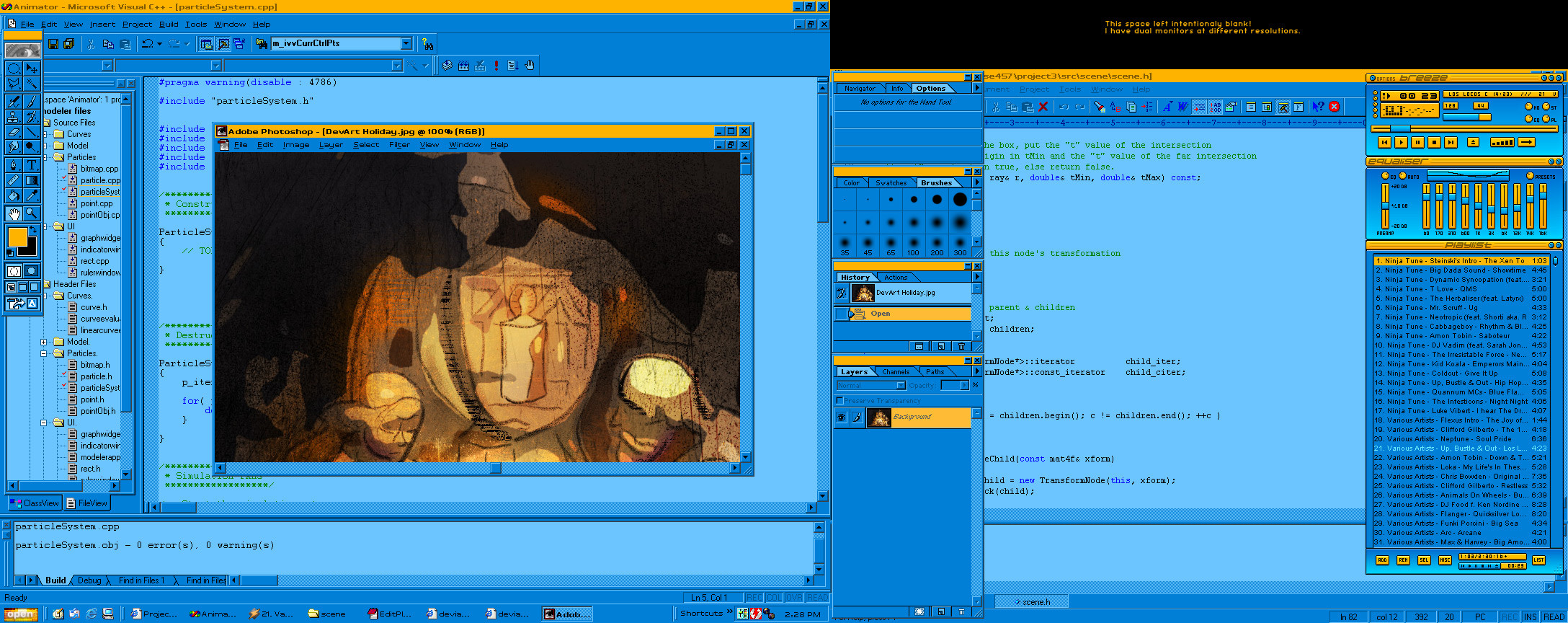
Task: Switch to Quick Mask mode
Action: point(32,271)
